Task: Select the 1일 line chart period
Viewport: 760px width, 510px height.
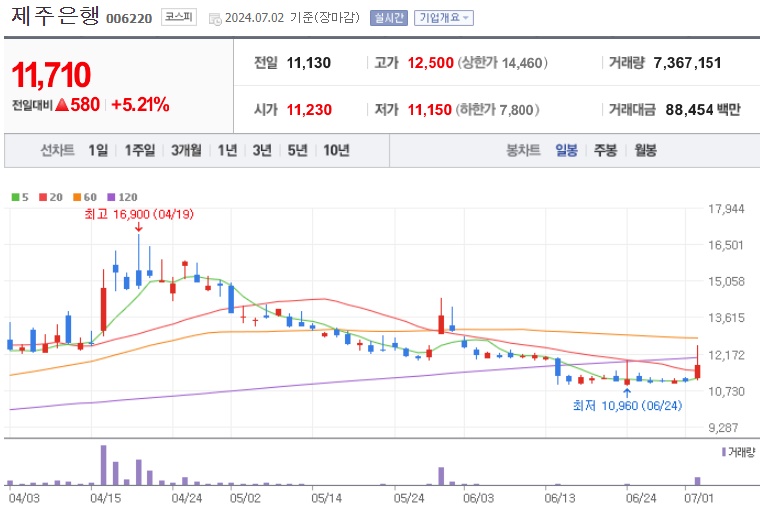Action: pyautogui.click(x=98, y=150)
